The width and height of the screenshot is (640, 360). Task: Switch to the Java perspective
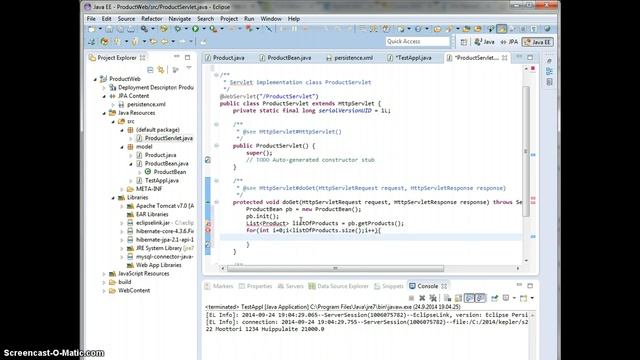[x=484, y=42]
